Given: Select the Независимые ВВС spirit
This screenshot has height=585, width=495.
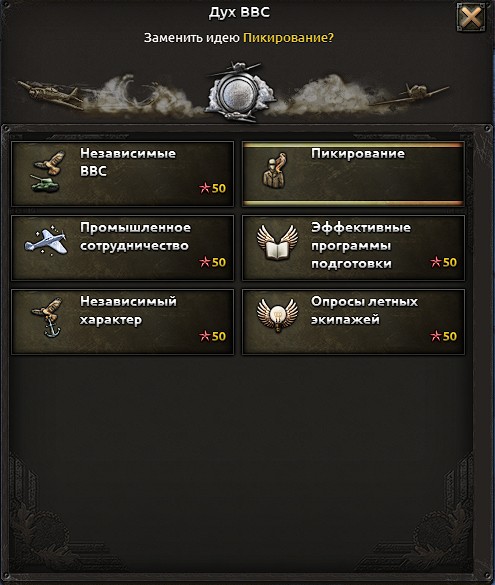Looking at the screenshot, I should (123, 174).
